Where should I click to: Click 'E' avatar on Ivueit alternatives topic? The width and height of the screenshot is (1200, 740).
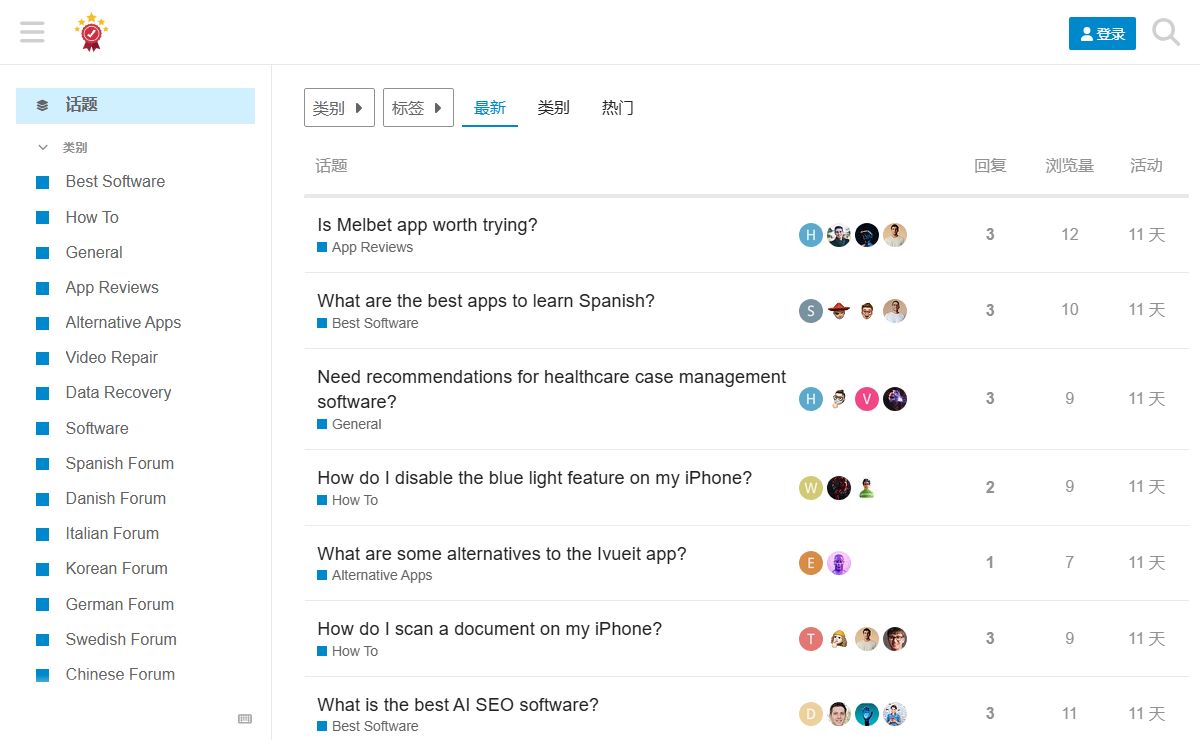pos(810,563)
